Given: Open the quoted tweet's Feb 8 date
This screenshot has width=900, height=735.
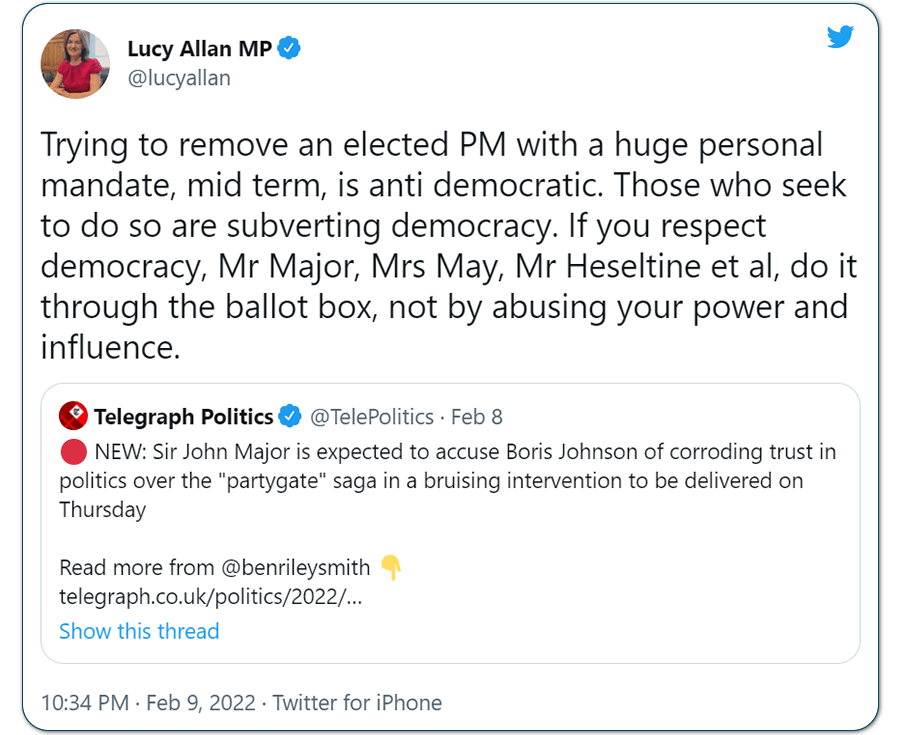Looking at the screenshot, I should [476, 417].
